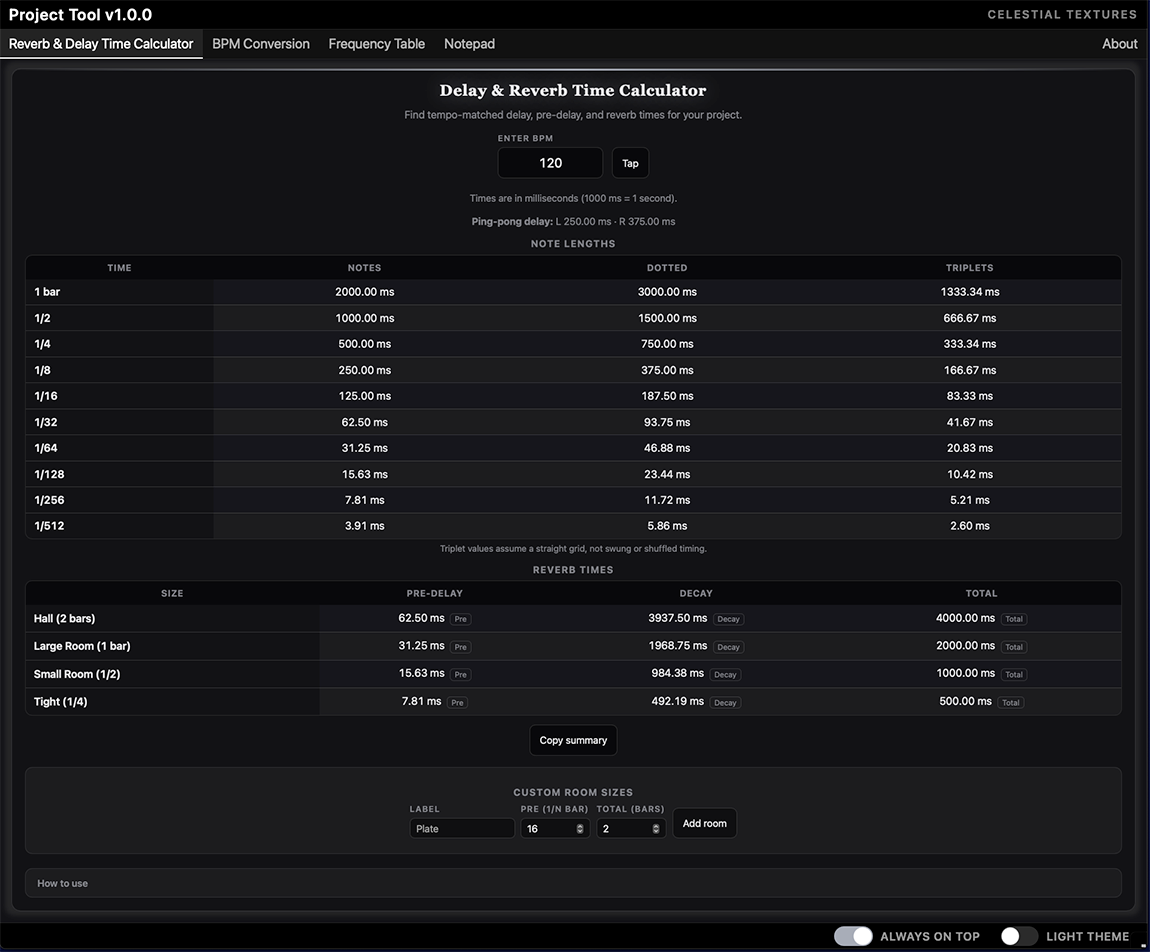This screenshot has height=952, width=1150.
Task: Click the 46.88 ms dotted 1/64 value
Action: [667, 448]
